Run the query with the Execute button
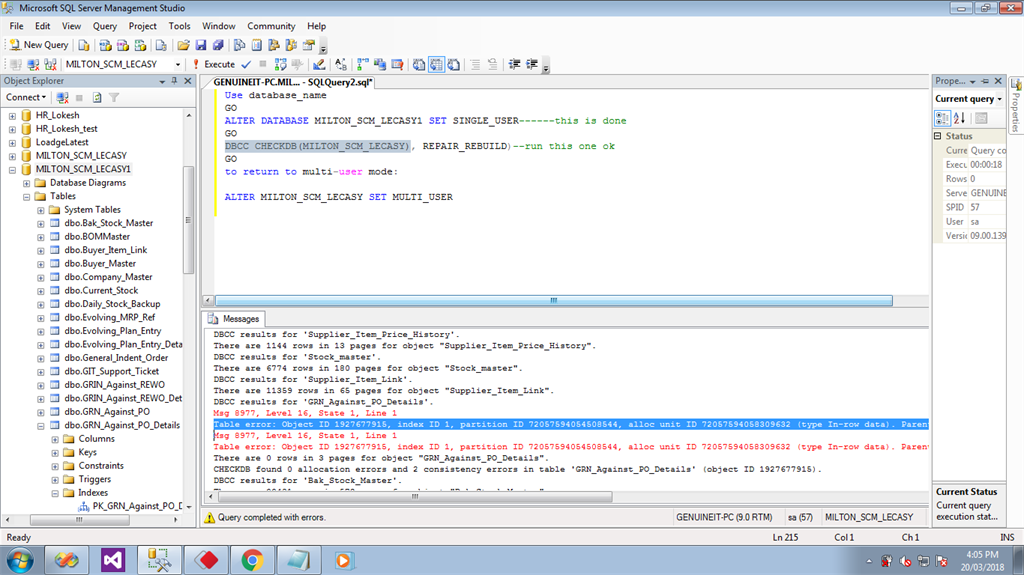Viewport: 1024px width, 575px height. tap(214, 64)
